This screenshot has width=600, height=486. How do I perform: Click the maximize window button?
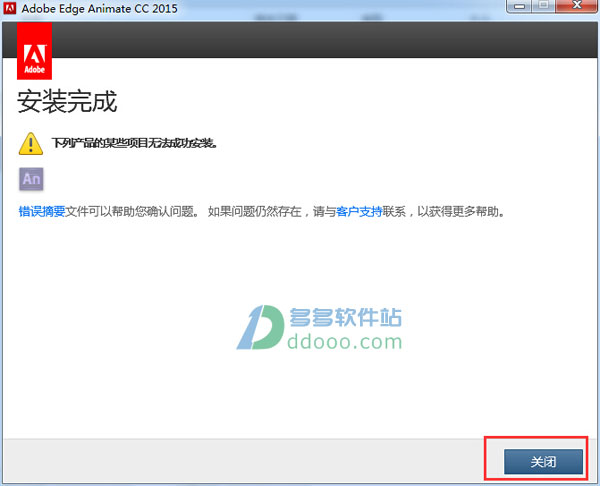tap(543, 6)
